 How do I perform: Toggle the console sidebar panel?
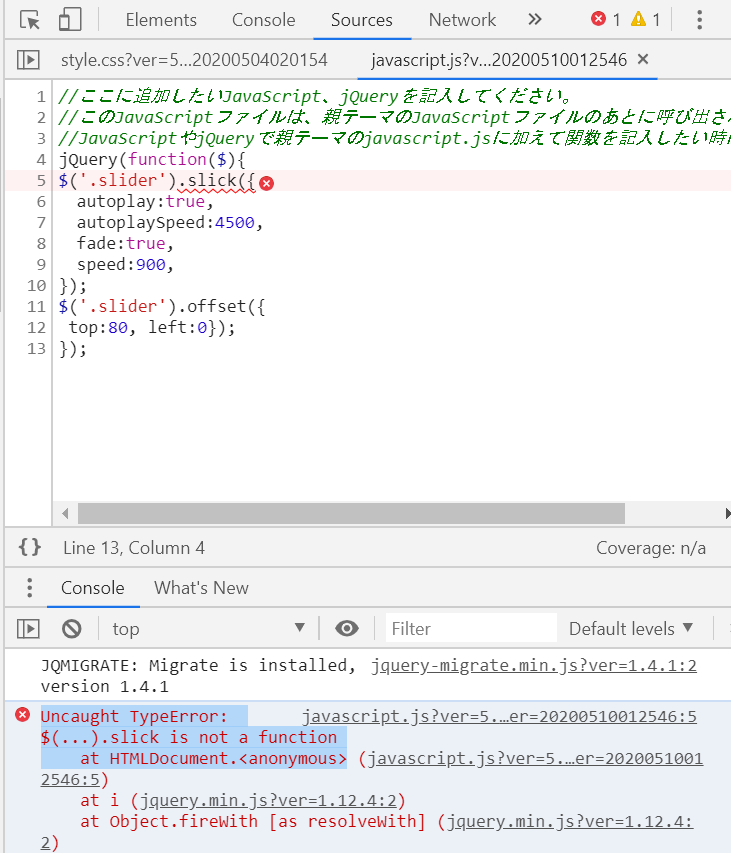click(x=28, y=628)
